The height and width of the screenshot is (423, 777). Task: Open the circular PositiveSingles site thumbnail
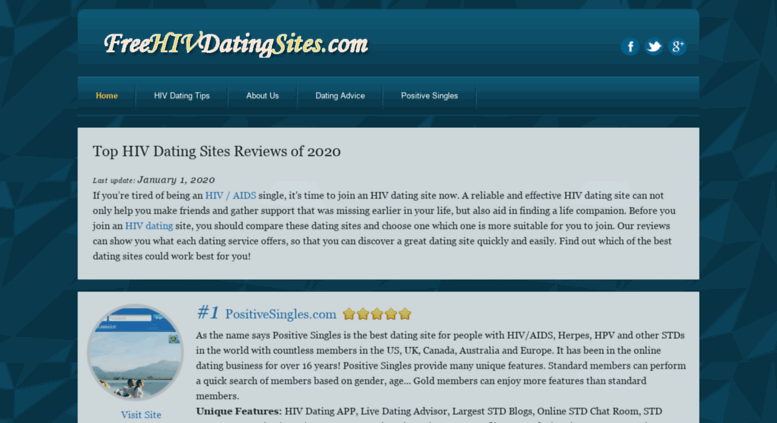click(x=135, y=352)
